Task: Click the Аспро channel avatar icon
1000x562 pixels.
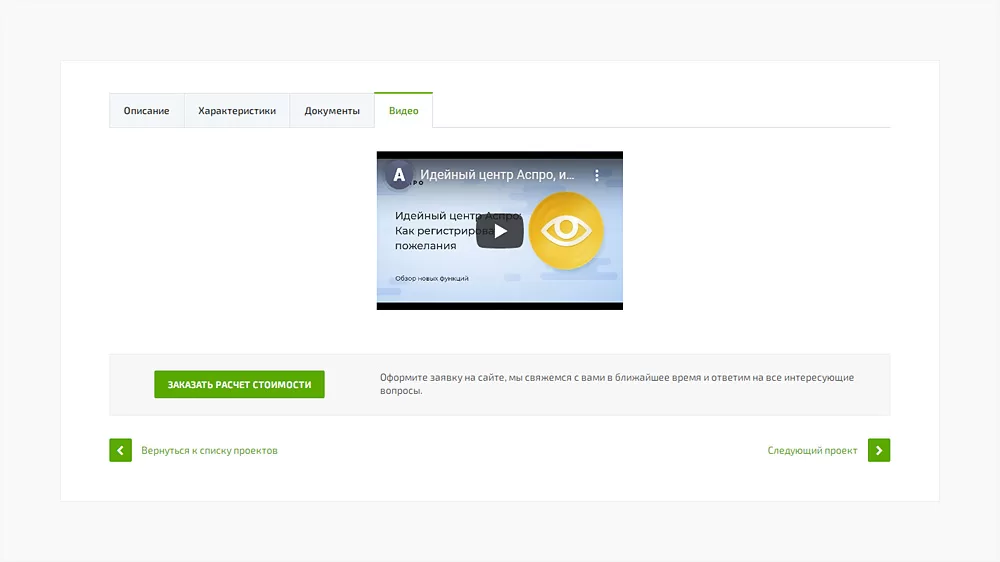Action: (x=399, y=175)
